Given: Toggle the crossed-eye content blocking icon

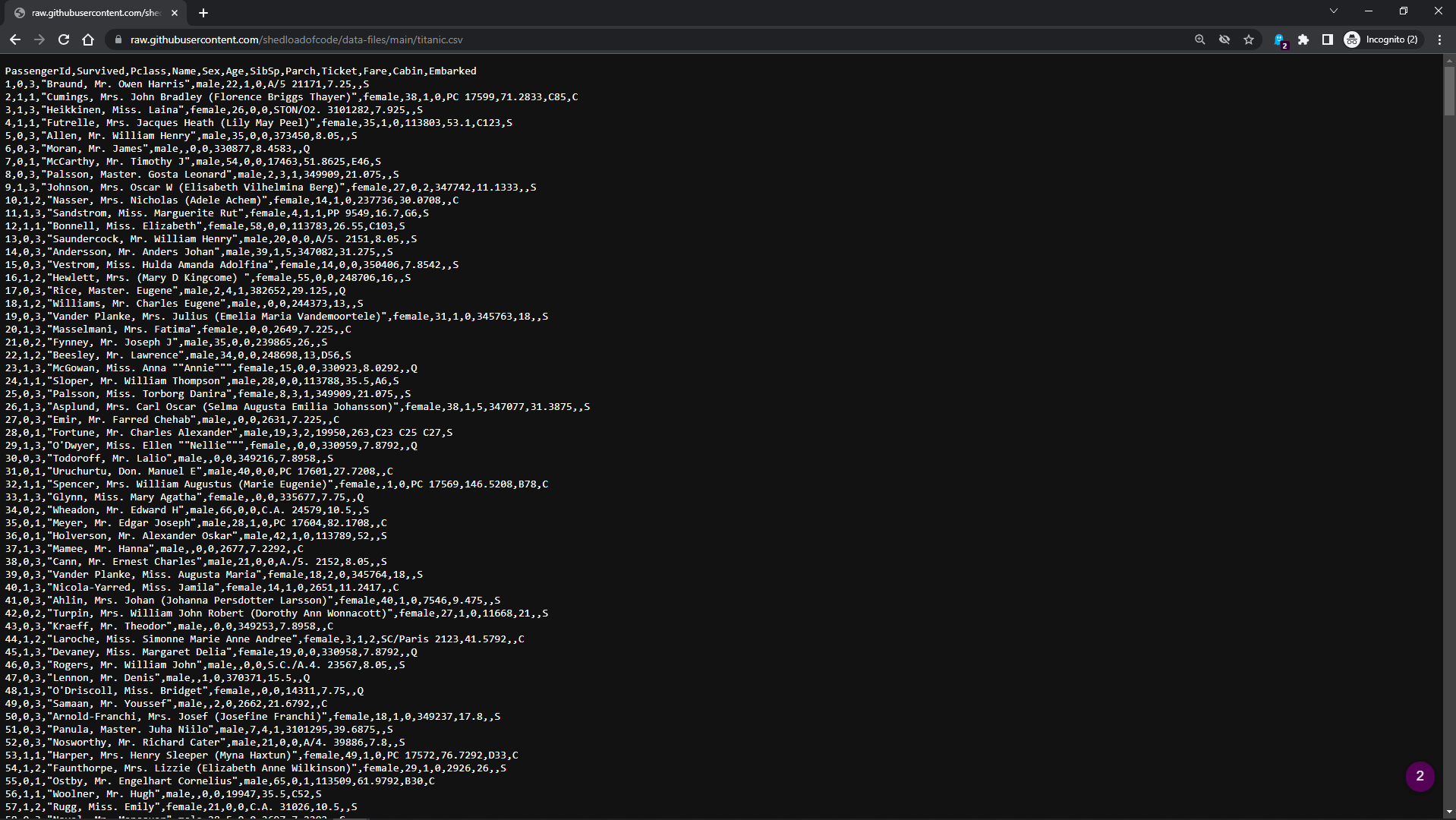Looking at the screenshot, I should point(1224,39).
